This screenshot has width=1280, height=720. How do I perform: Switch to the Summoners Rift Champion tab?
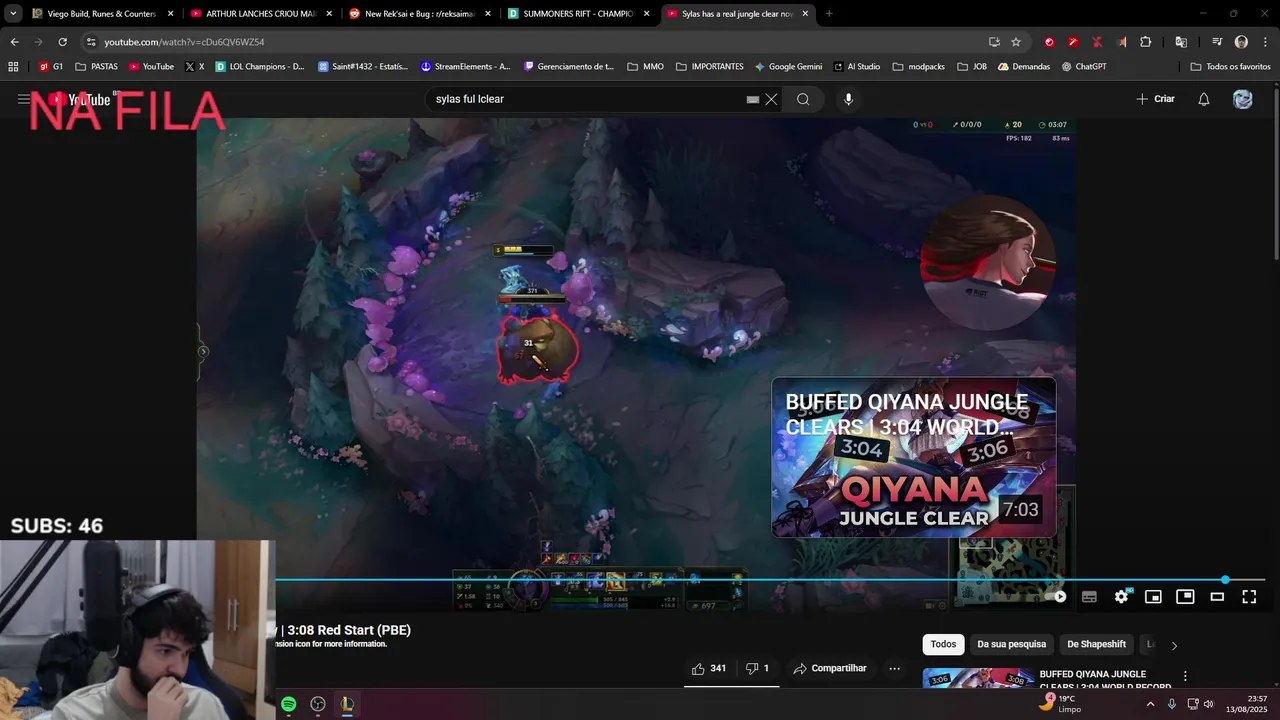[578, 14]
